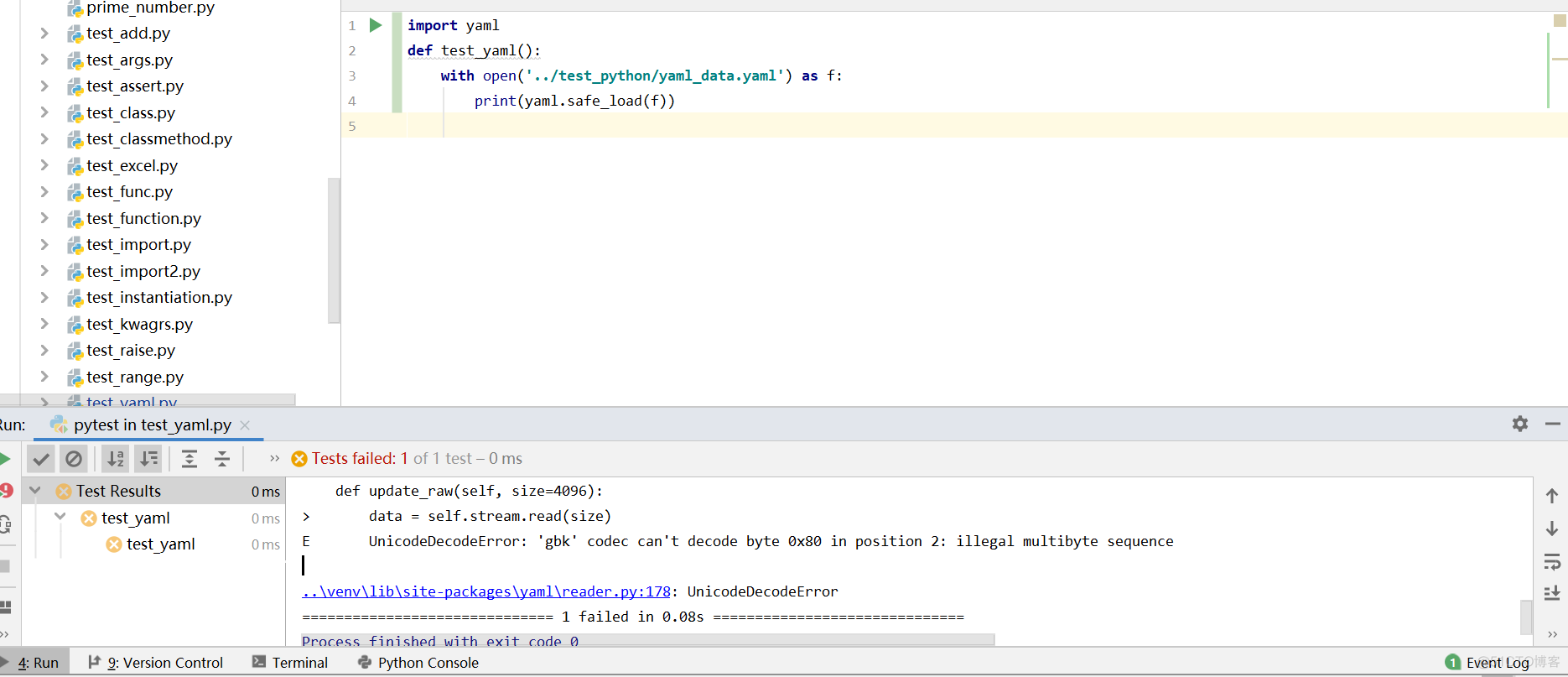The image size is (1568, 677).
Task: Expand test_assert.py structure arrow
Action: click(x=44, y=86)
